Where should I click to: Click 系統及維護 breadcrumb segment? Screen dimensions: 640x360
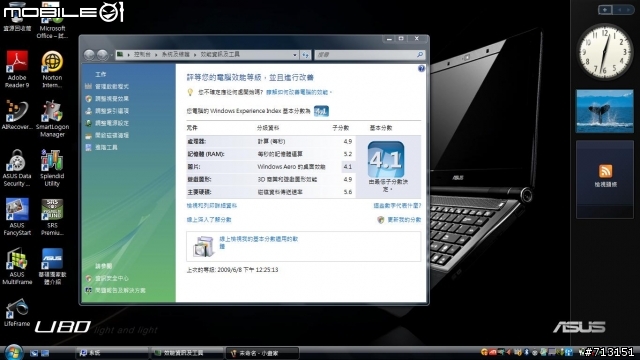(x=176, y=54)
